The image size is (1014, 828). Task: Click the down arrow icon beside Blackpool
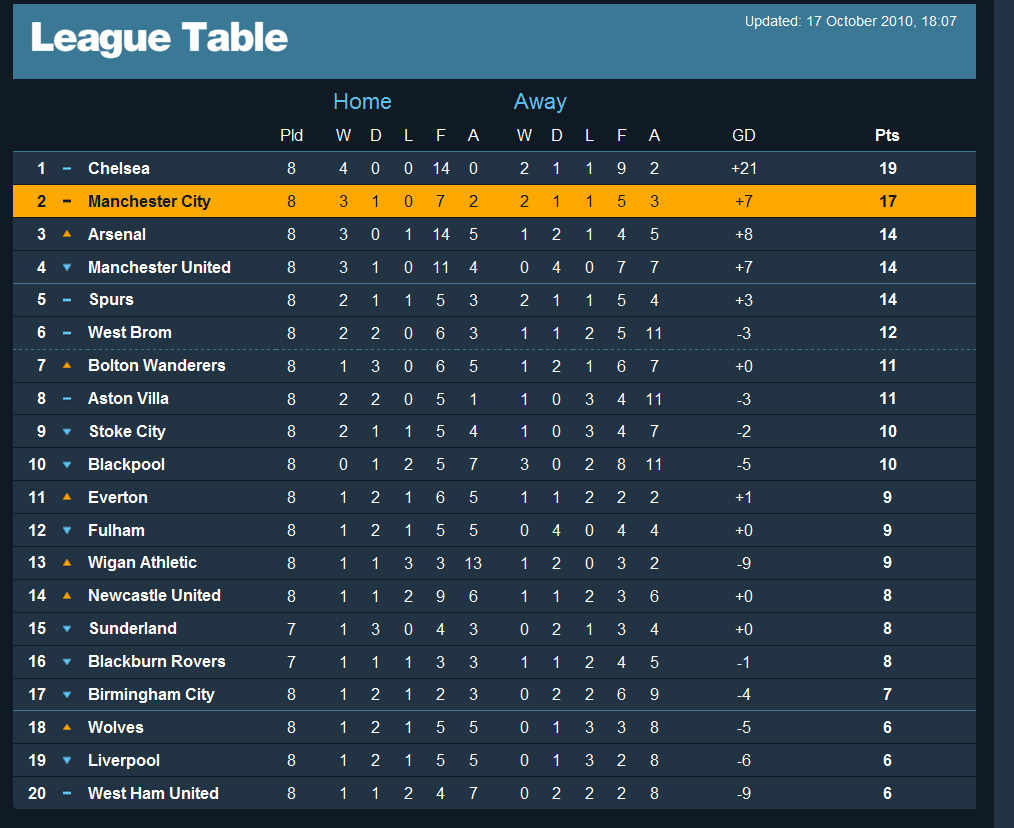(x=67, y=464)
